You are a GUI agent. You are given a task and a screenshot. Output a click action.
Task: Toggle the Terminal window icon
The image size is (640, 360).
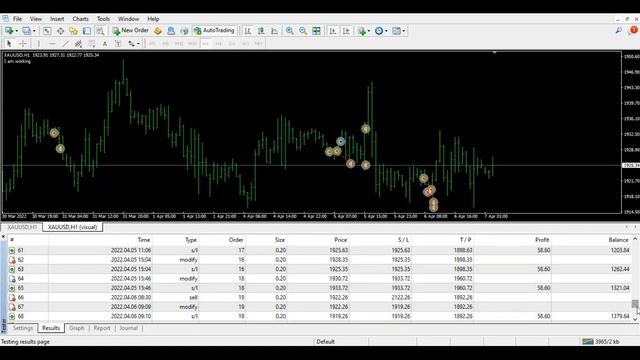click(87, 31)
